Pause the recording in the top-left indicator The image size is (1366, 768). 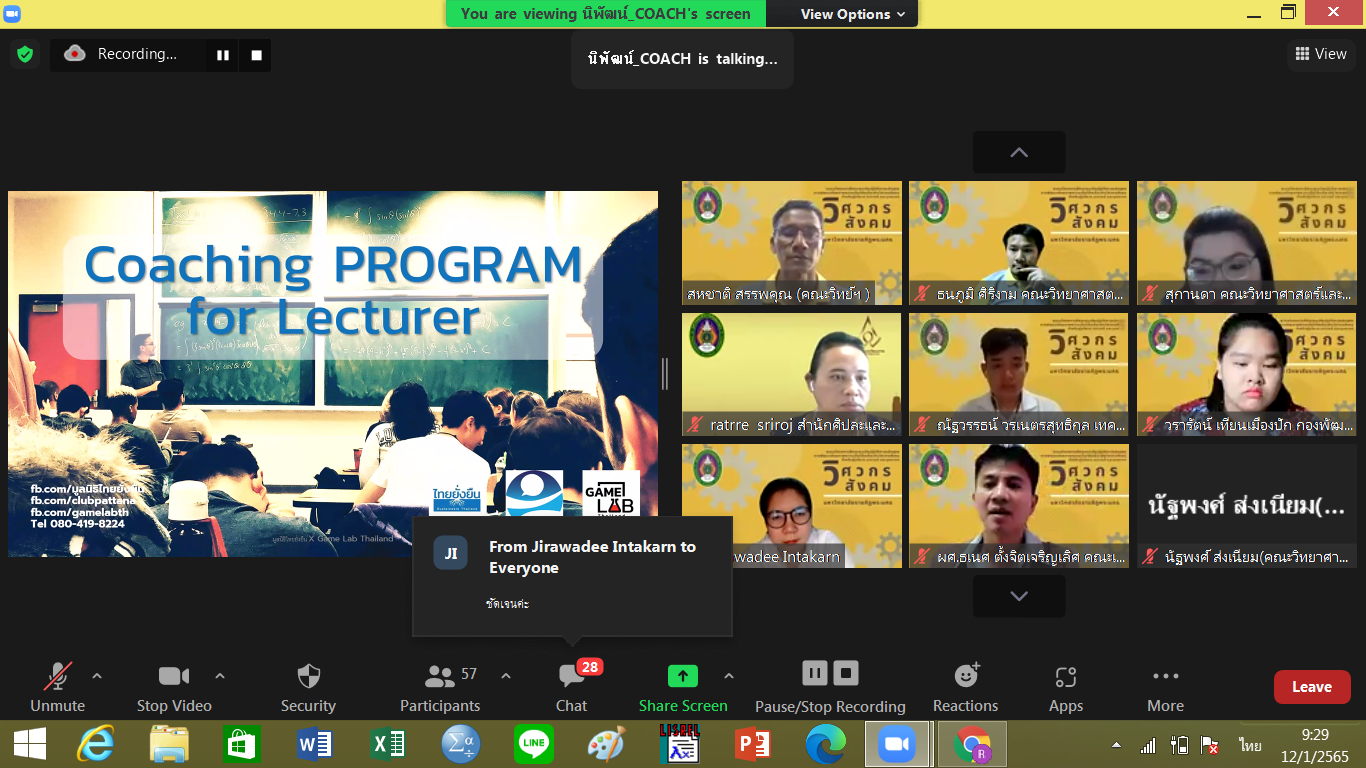coord(222,55)
